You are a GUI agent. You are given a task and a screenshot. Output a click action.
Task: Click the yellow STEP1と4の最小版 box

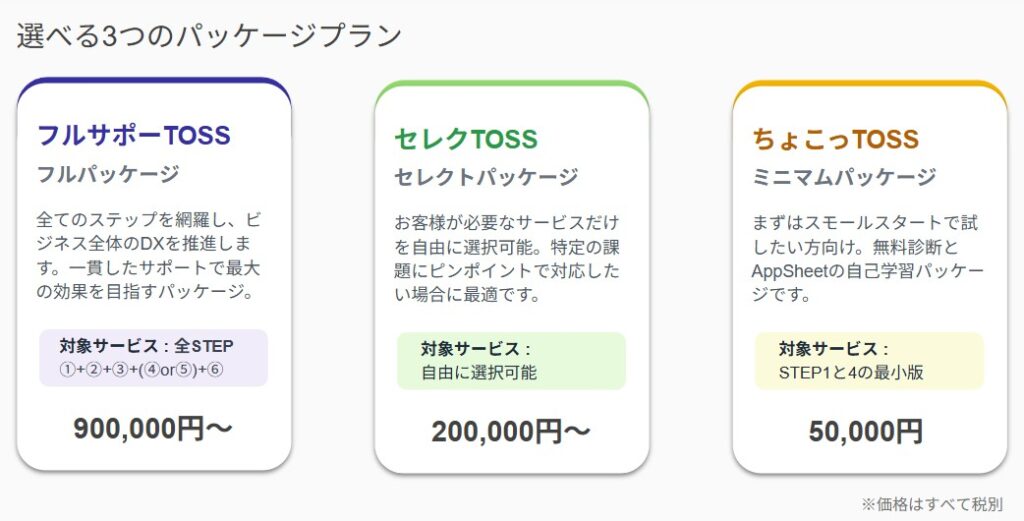tap(869, 361)
